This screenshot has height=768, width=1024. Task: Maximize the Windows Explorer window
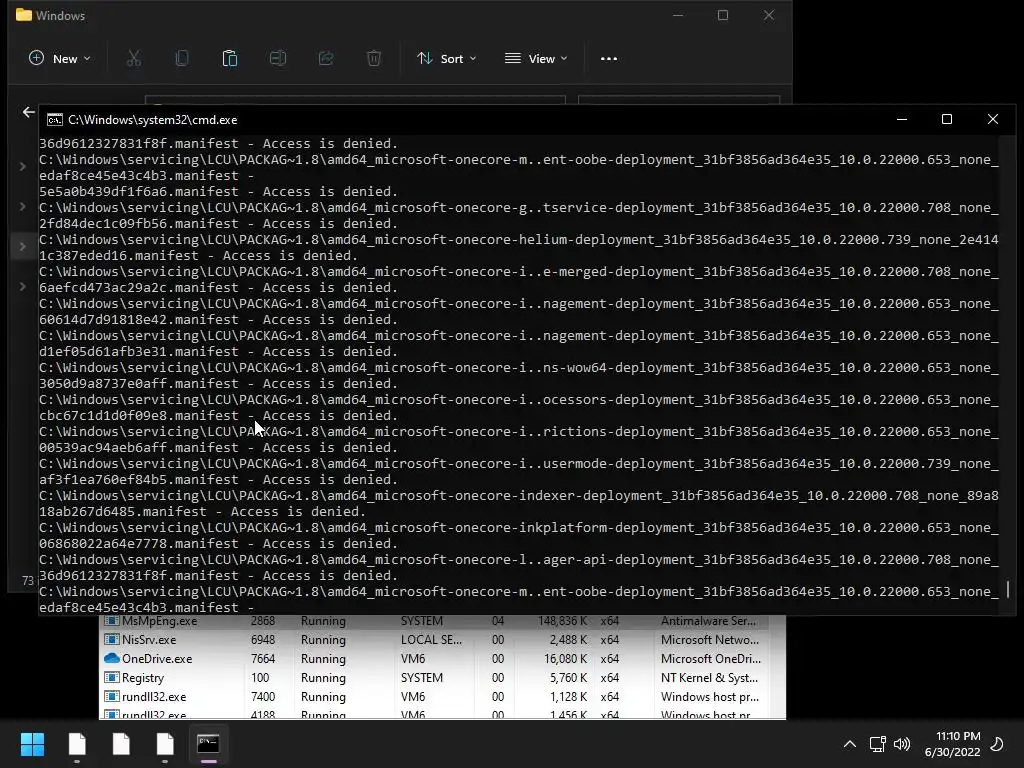(723, 15)
